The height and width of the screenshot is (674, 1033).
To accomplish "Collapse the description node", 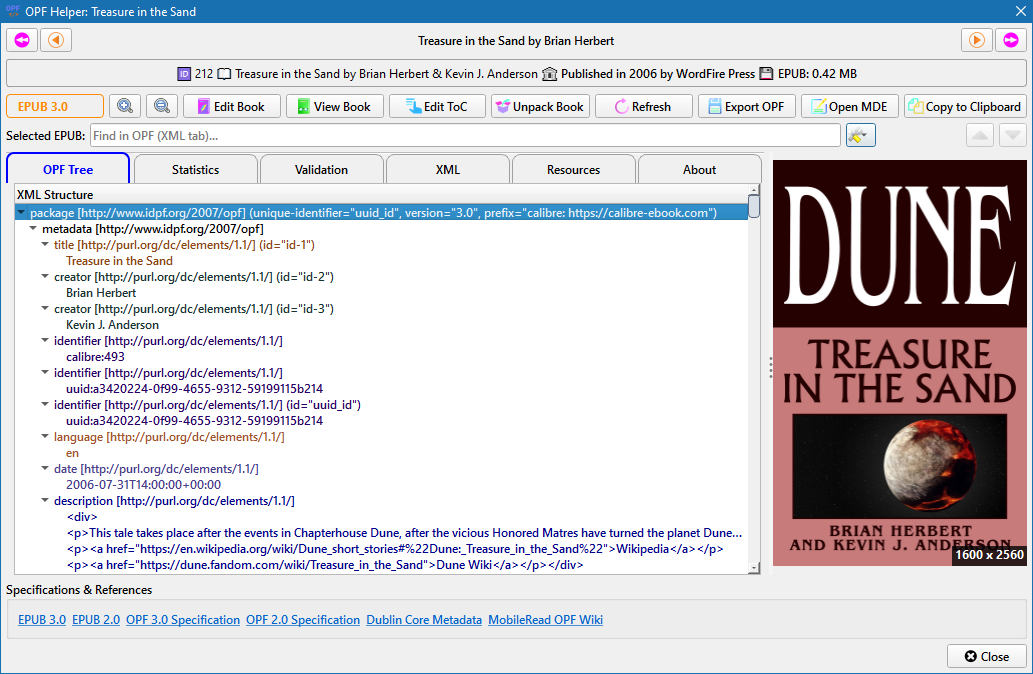I will coord(45,501).
